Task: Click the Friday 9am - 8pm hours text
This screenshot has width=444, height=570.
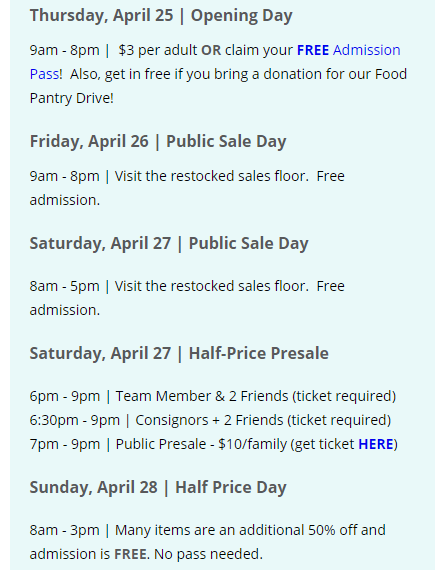Action: coord(64,176)
